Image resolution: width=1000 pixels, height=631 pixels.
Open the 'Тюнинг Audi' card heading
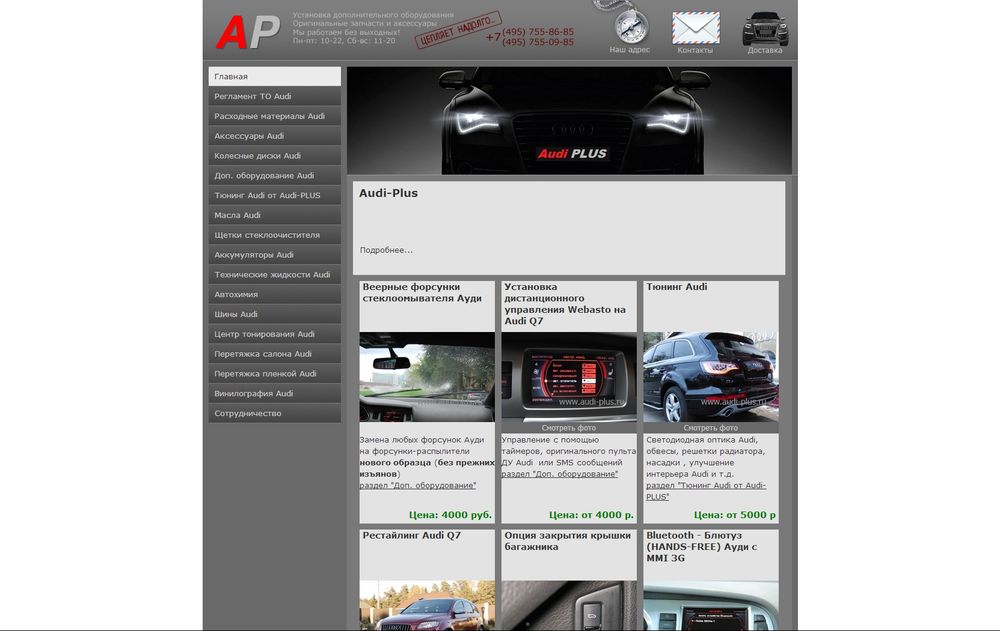point(677,287)
